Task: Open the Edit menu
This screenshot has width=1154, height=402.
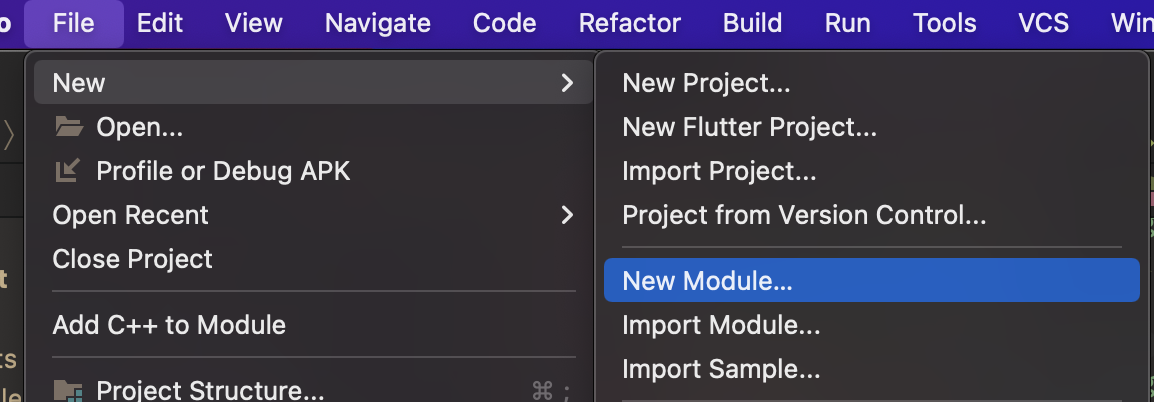Action: [x=160, y=24]
